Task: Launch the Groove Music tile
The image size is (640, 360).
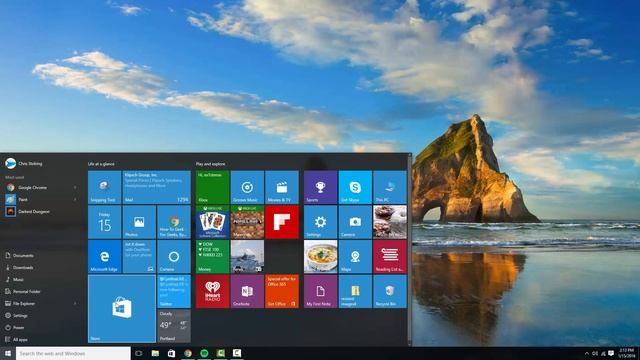Action: click(x=247, y=187)
